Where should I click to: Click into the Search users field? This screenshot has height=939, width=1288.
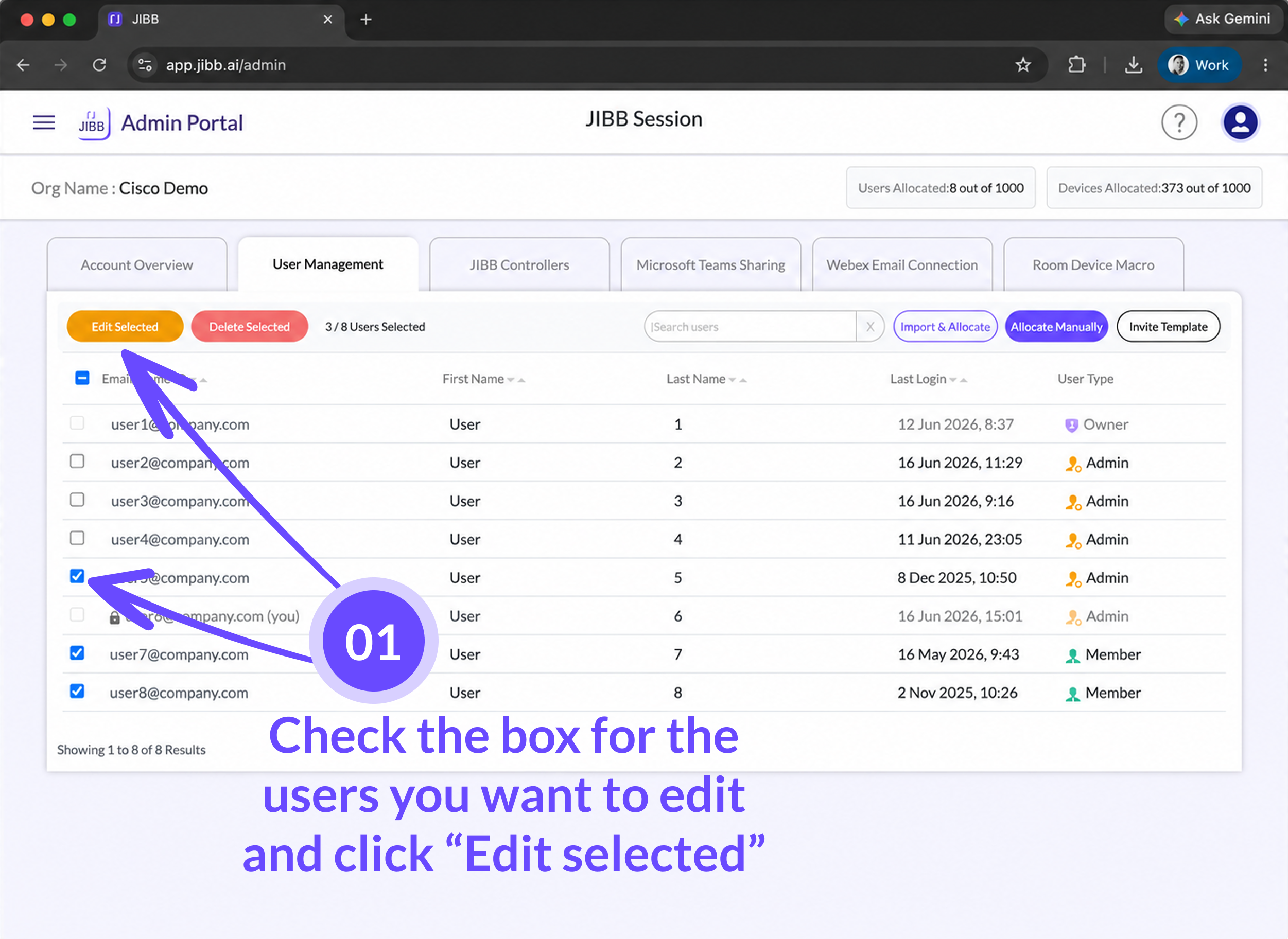pos(750,327)
